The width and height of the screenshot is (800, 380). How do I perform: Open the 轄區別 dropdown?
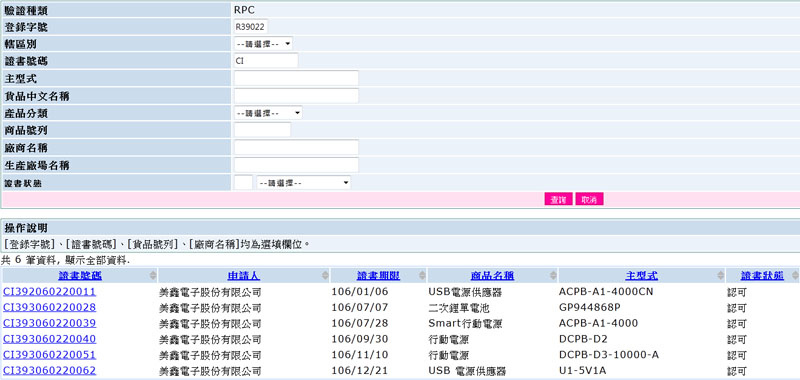tap(263, 44)
